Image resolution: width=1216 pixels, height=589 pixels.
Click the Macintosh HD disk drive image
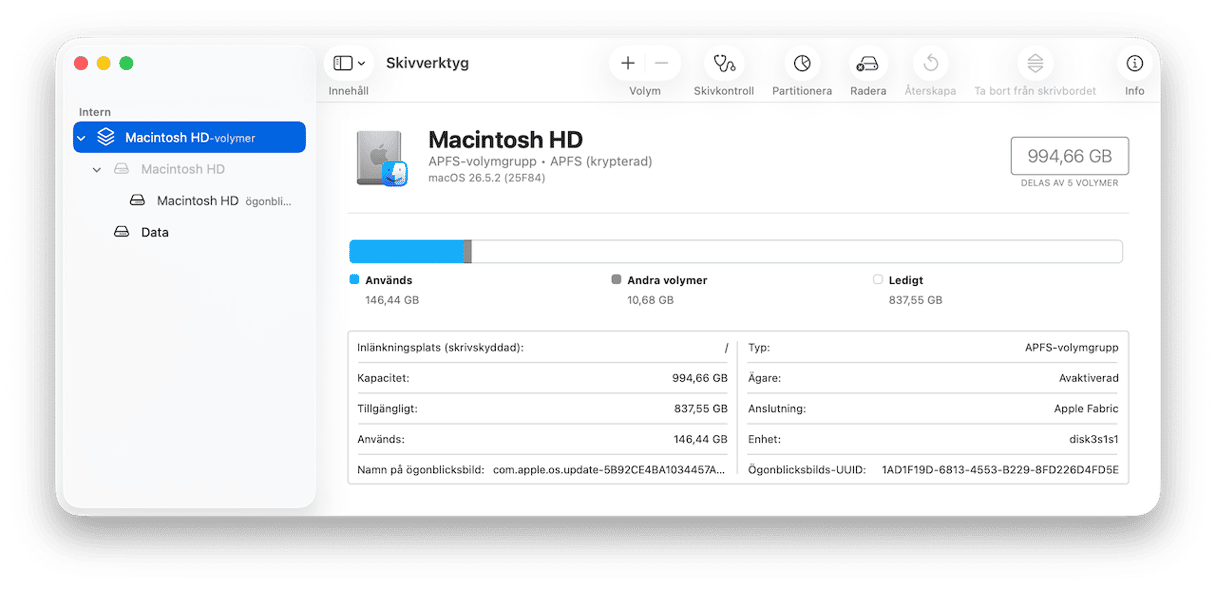381,158
